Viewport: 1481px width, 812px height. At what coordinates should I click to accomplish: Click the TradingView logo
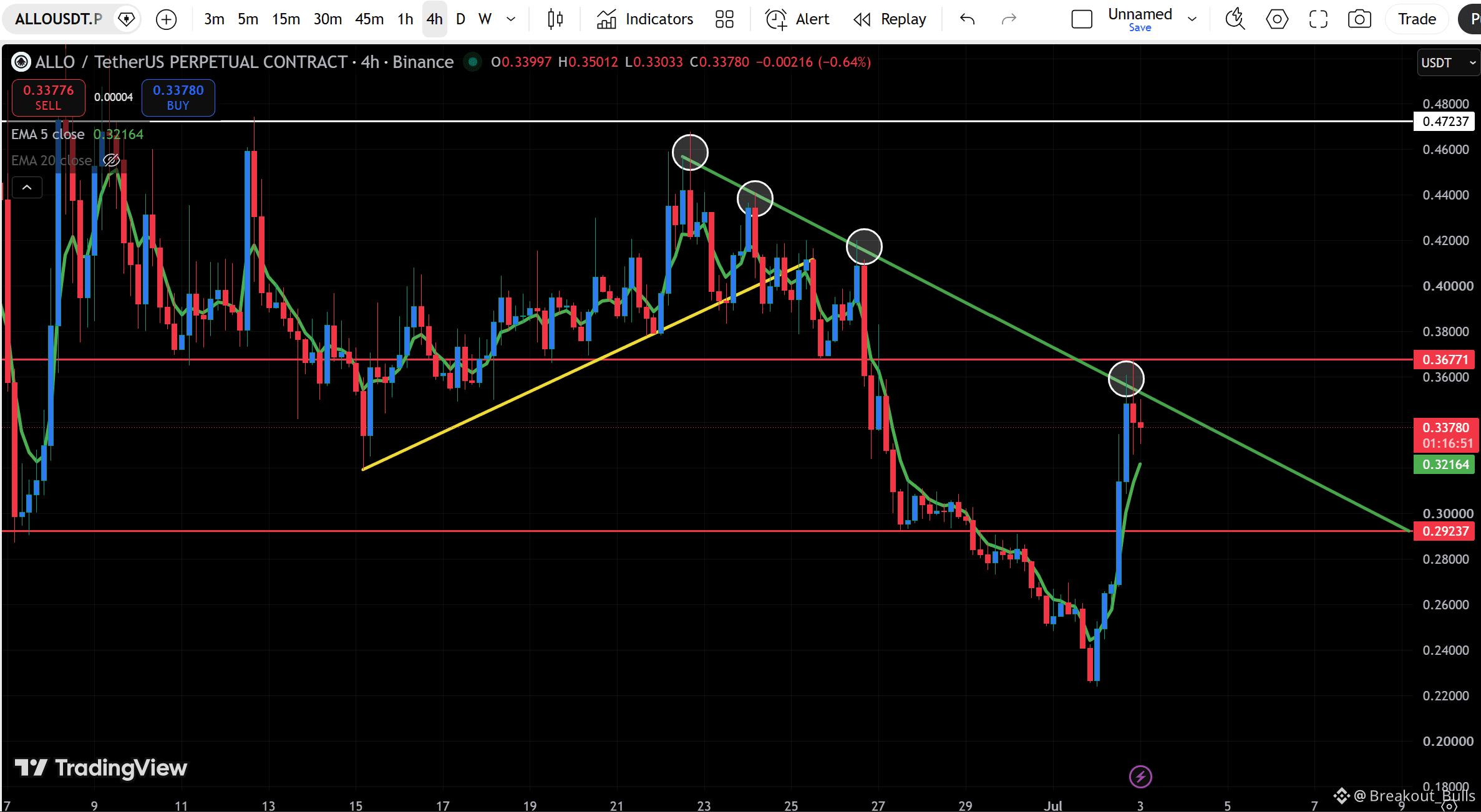tap(101, 768)
